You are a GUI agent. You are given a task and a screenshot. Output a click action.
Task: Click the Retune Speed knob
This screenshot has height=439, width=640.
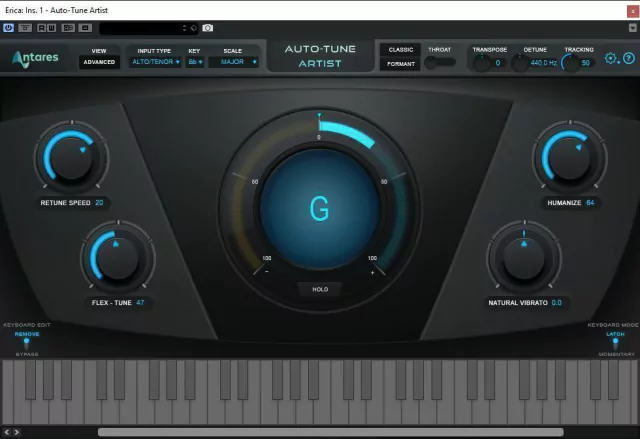(x=71, y=158)
